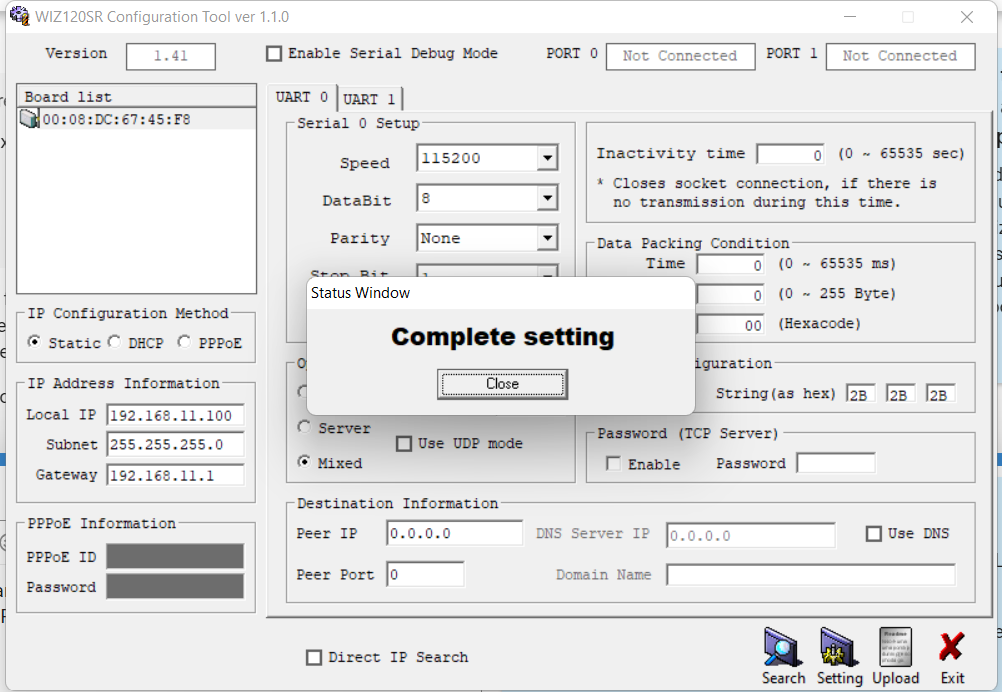Click the Search icon button
Image resolution: width=1002 pixels, height=692 pixels.
(x=783, y=656)
